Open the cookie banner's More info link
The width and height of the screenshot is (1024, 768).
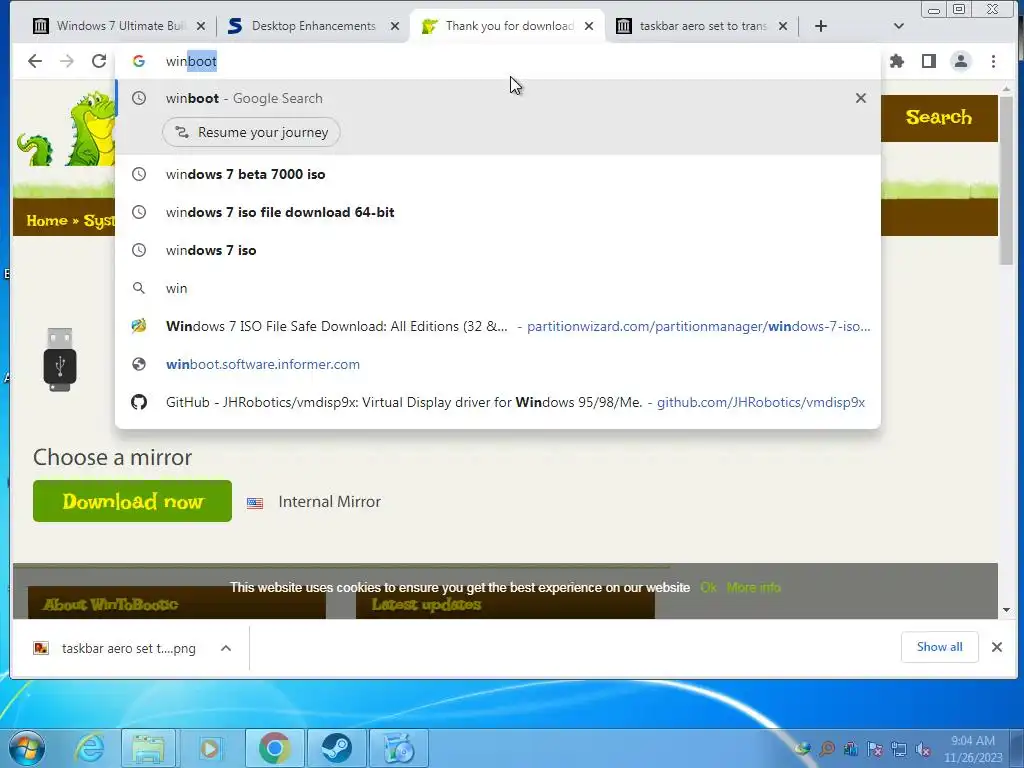tap(753, 587)
